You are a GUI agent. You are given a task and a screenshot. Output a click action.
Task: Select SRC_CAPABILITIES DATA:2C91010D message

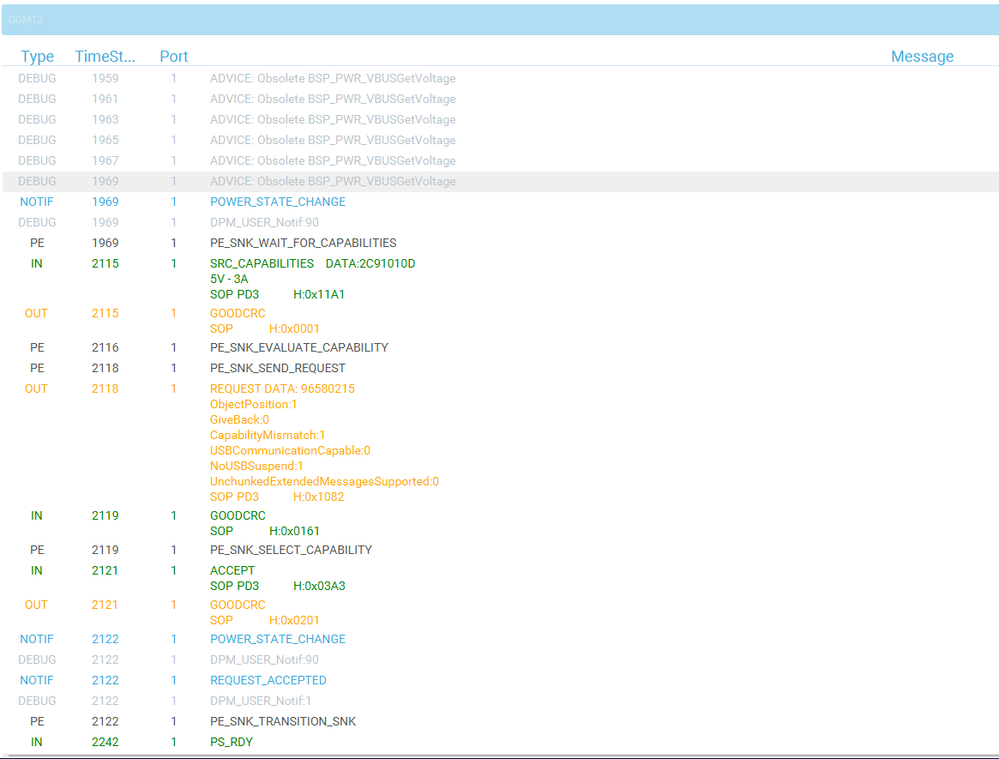point(313,263)
